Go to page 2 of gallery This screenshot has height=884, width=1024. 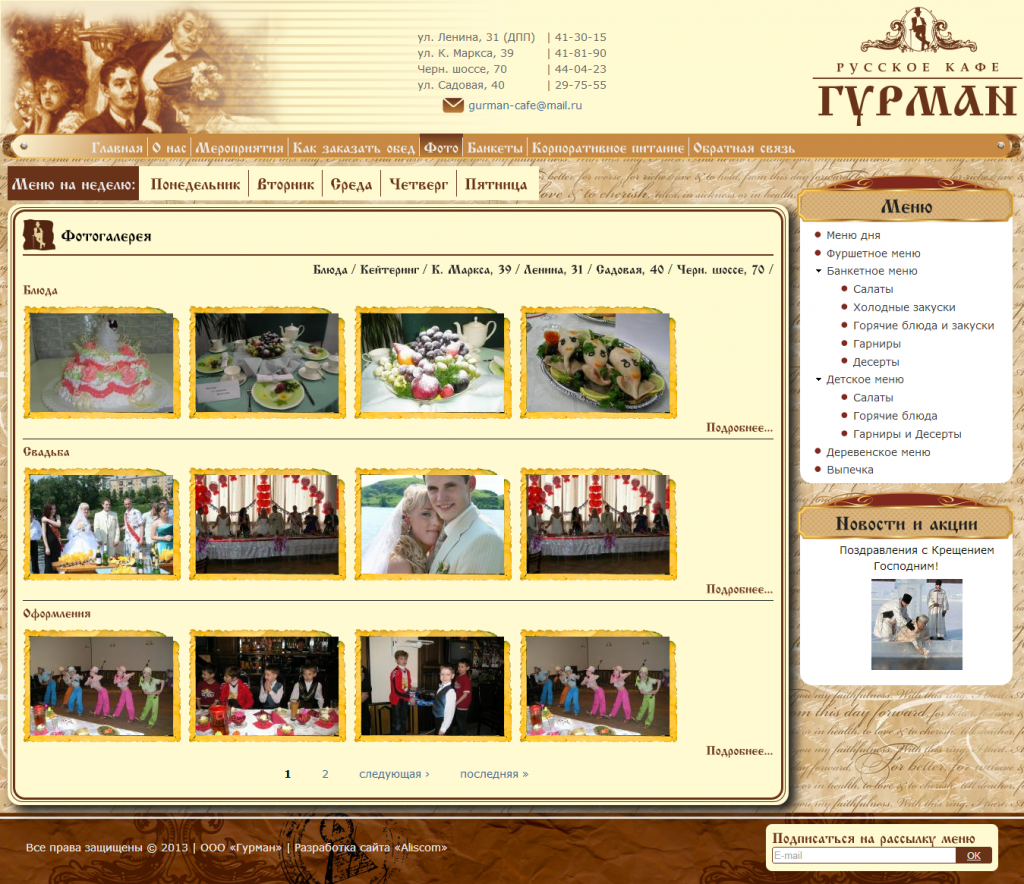[x=325, y=774]
